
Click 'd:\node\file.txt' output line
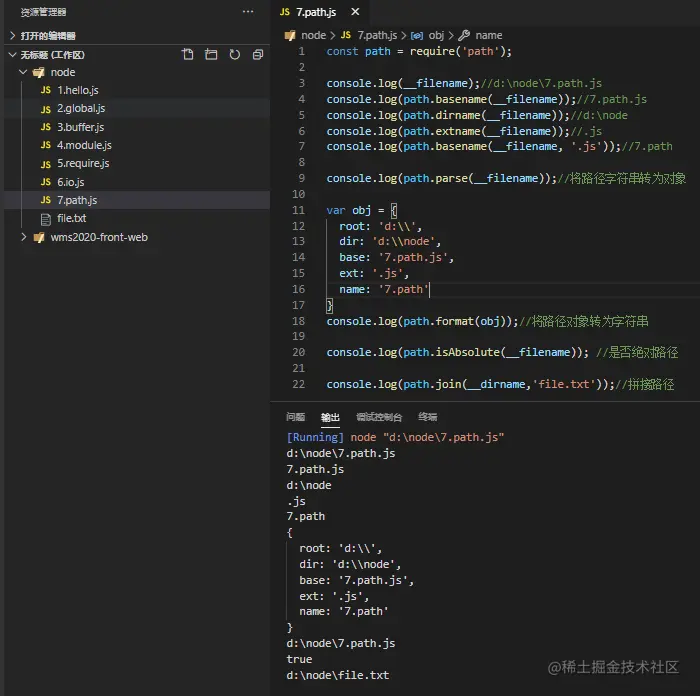[x=338, y=675]
